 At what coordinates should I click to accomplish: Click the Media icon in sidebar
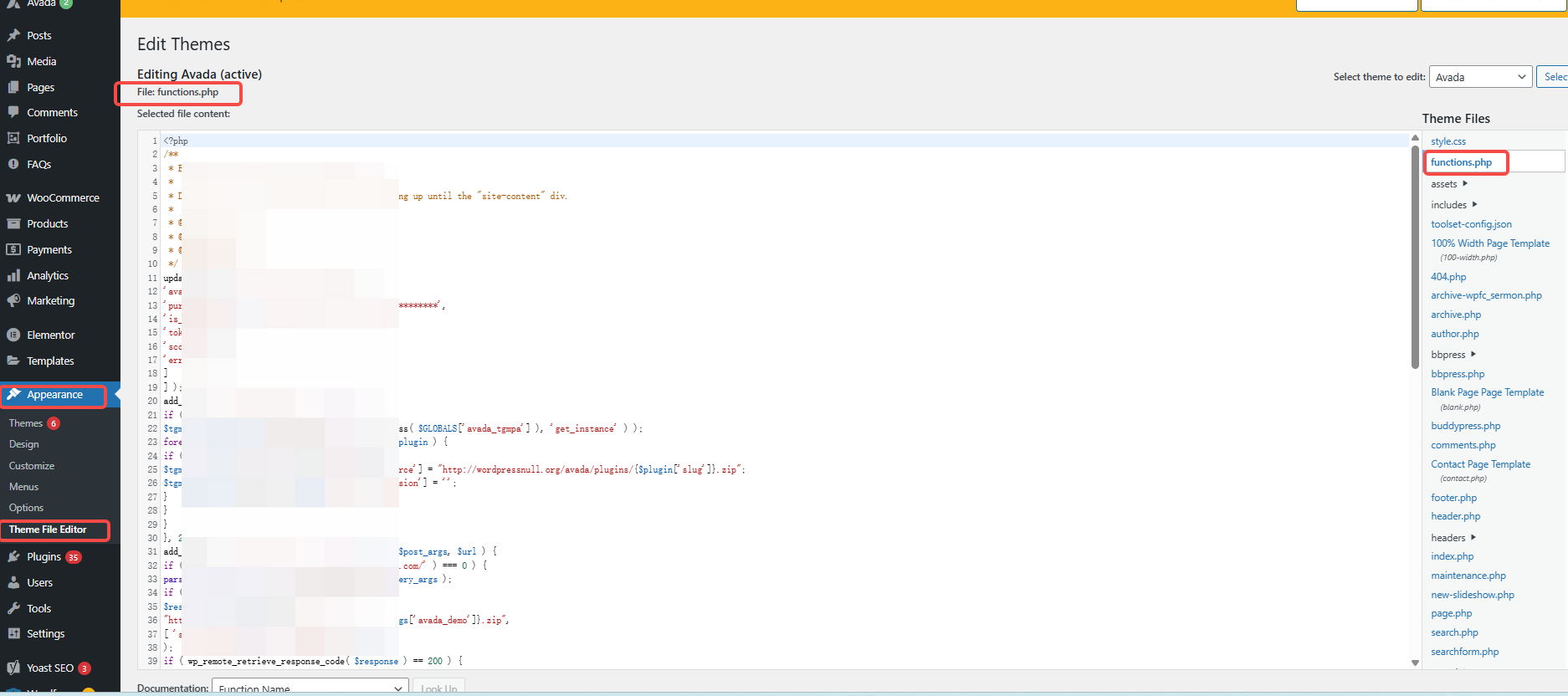(x=13, y=61)
